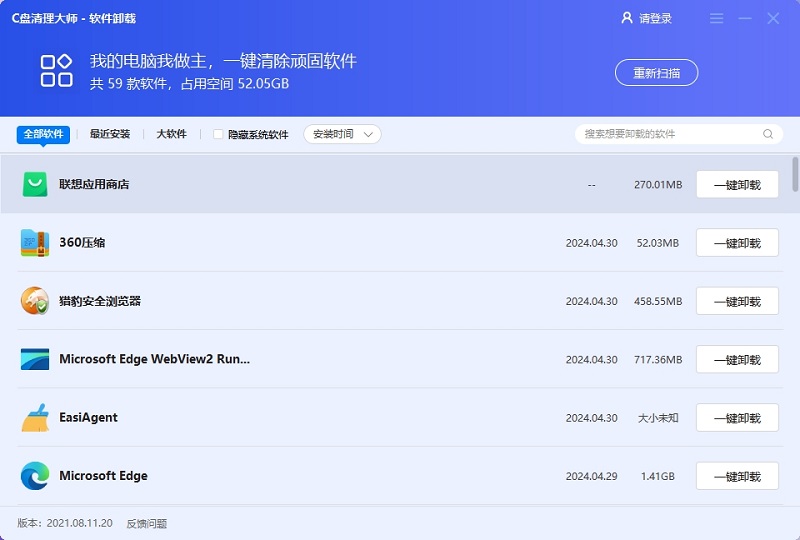Click the 2024.04.29 install date
The height and width of the screenshot is (540, 800).
(591, 476)
